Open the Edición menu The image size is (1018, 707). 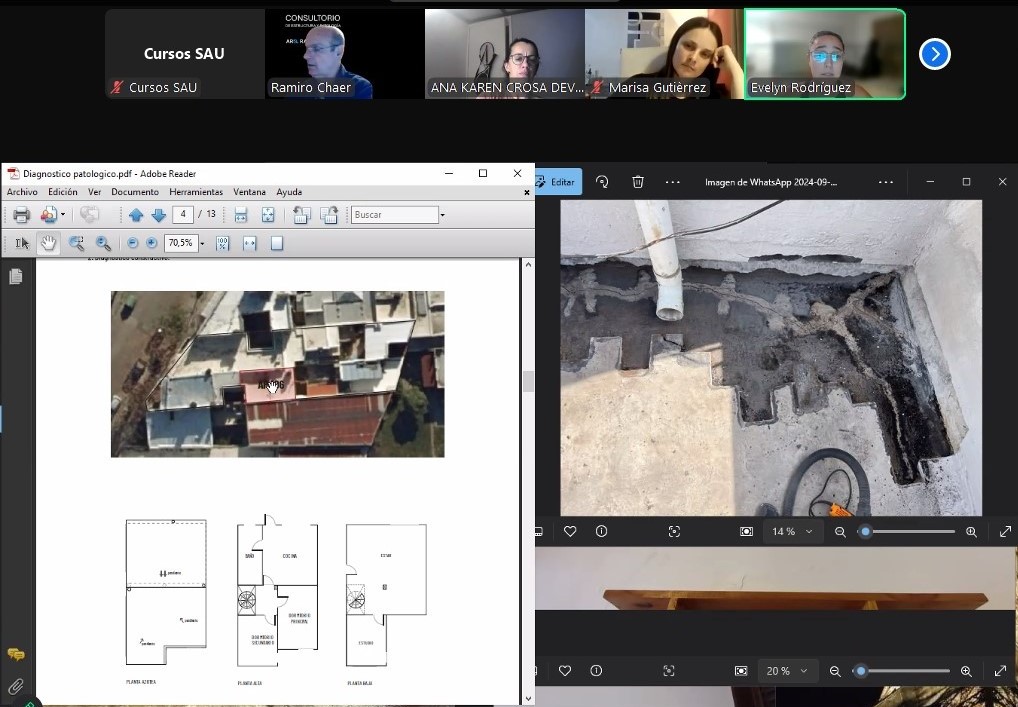[62, 192]
